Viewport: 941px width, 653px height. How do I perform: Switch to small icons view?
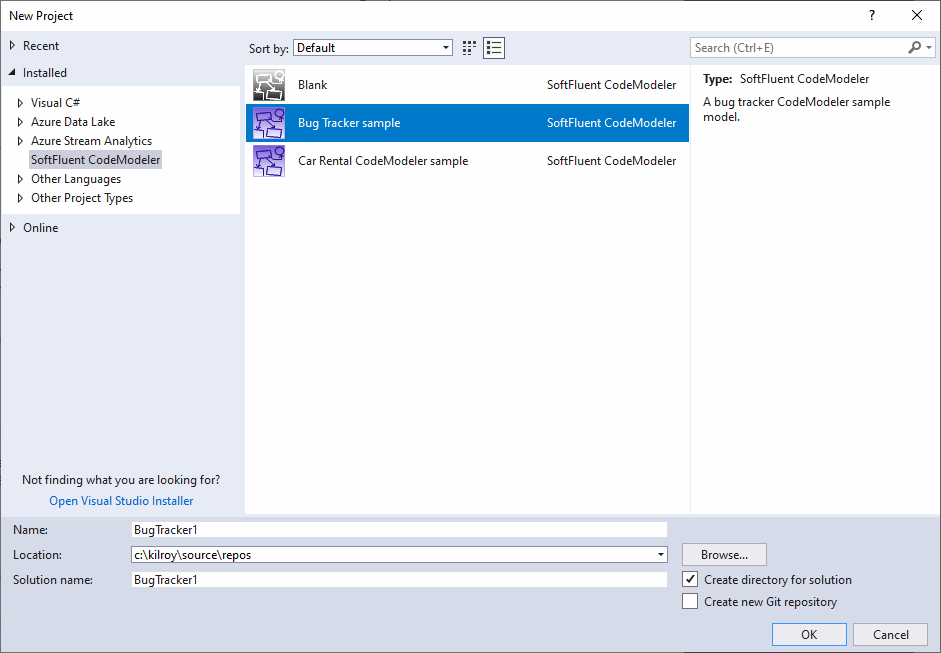point(470,48)
